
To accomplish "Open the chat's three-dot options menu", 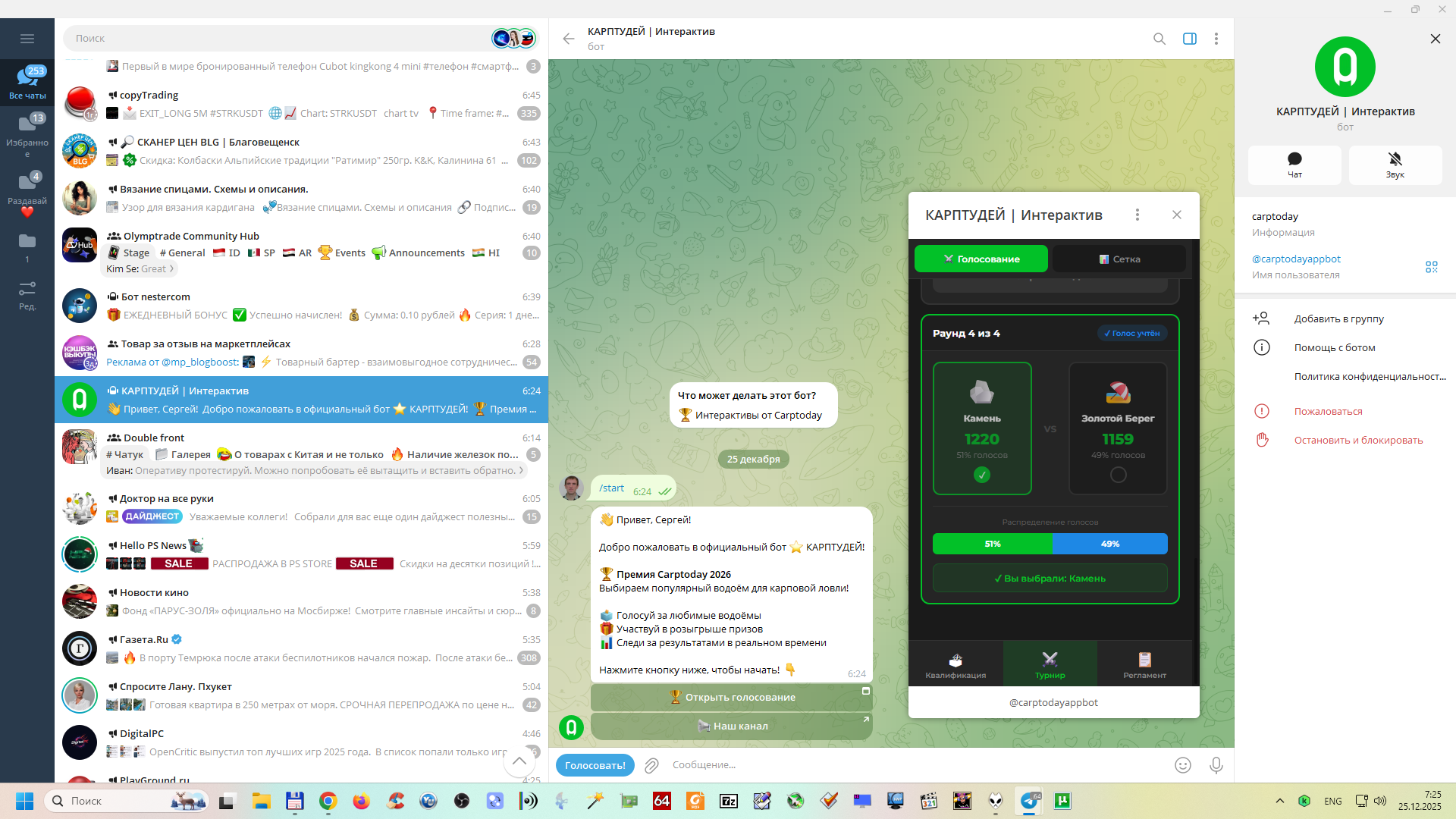I will tap(1216, 39).
